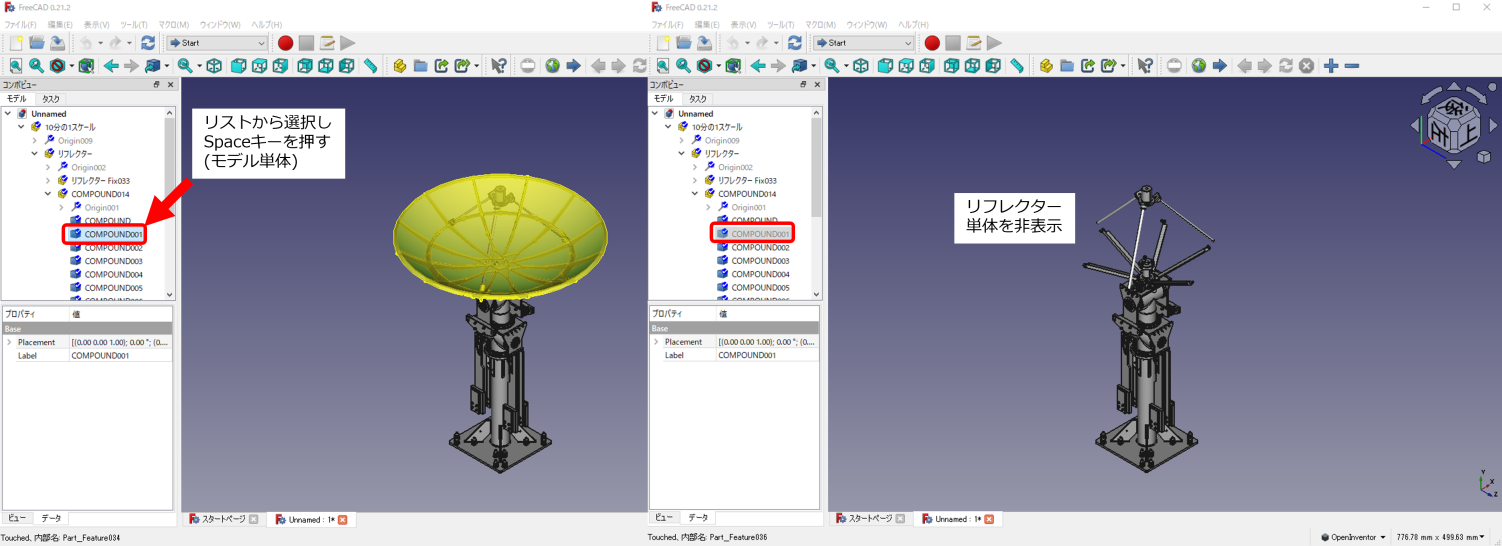Open the new document icon in right window
This screenshot has height=546, width=1502.
point(662,43)
